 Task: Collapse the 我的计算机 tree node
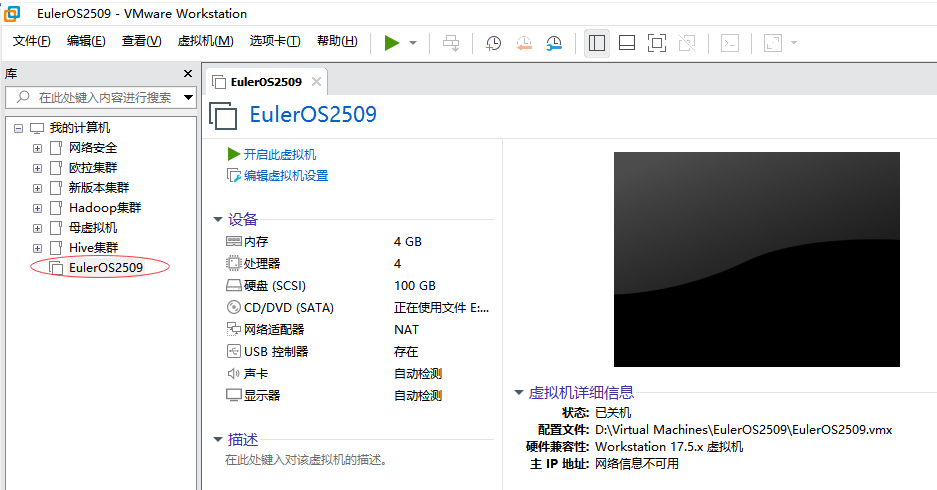[19, 128]
